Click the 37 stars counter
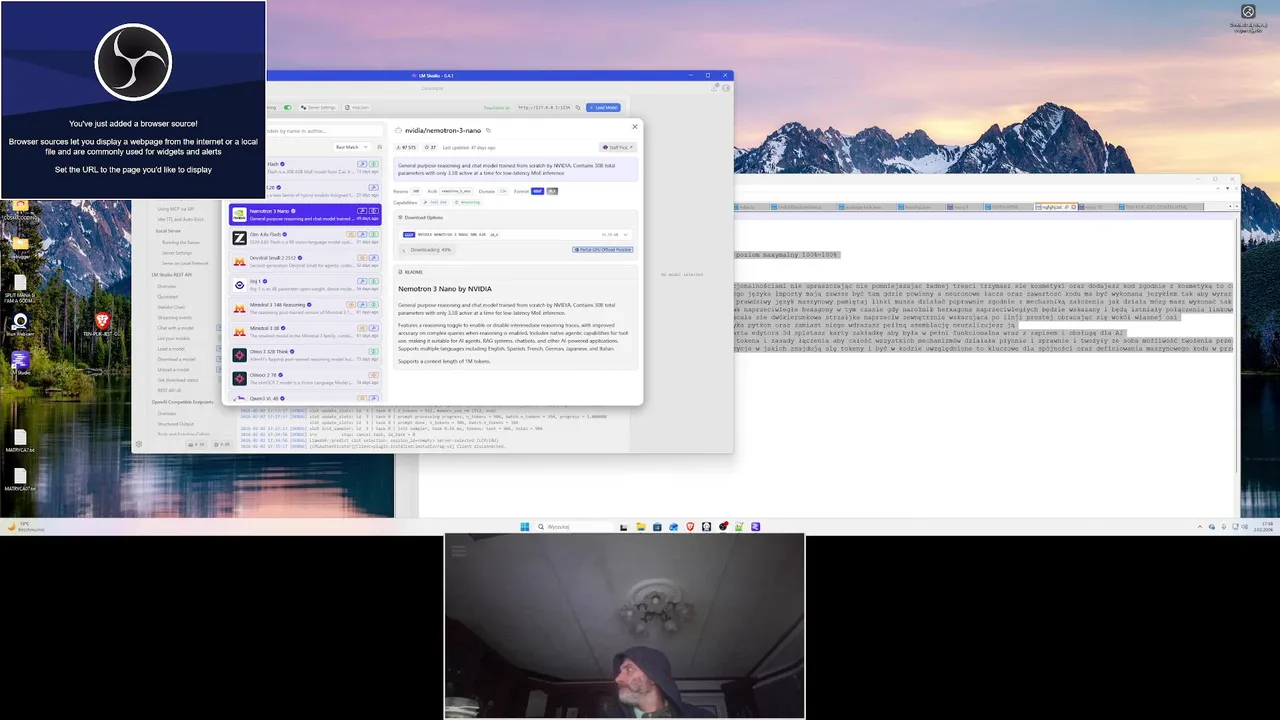 (x=431, y=147)
